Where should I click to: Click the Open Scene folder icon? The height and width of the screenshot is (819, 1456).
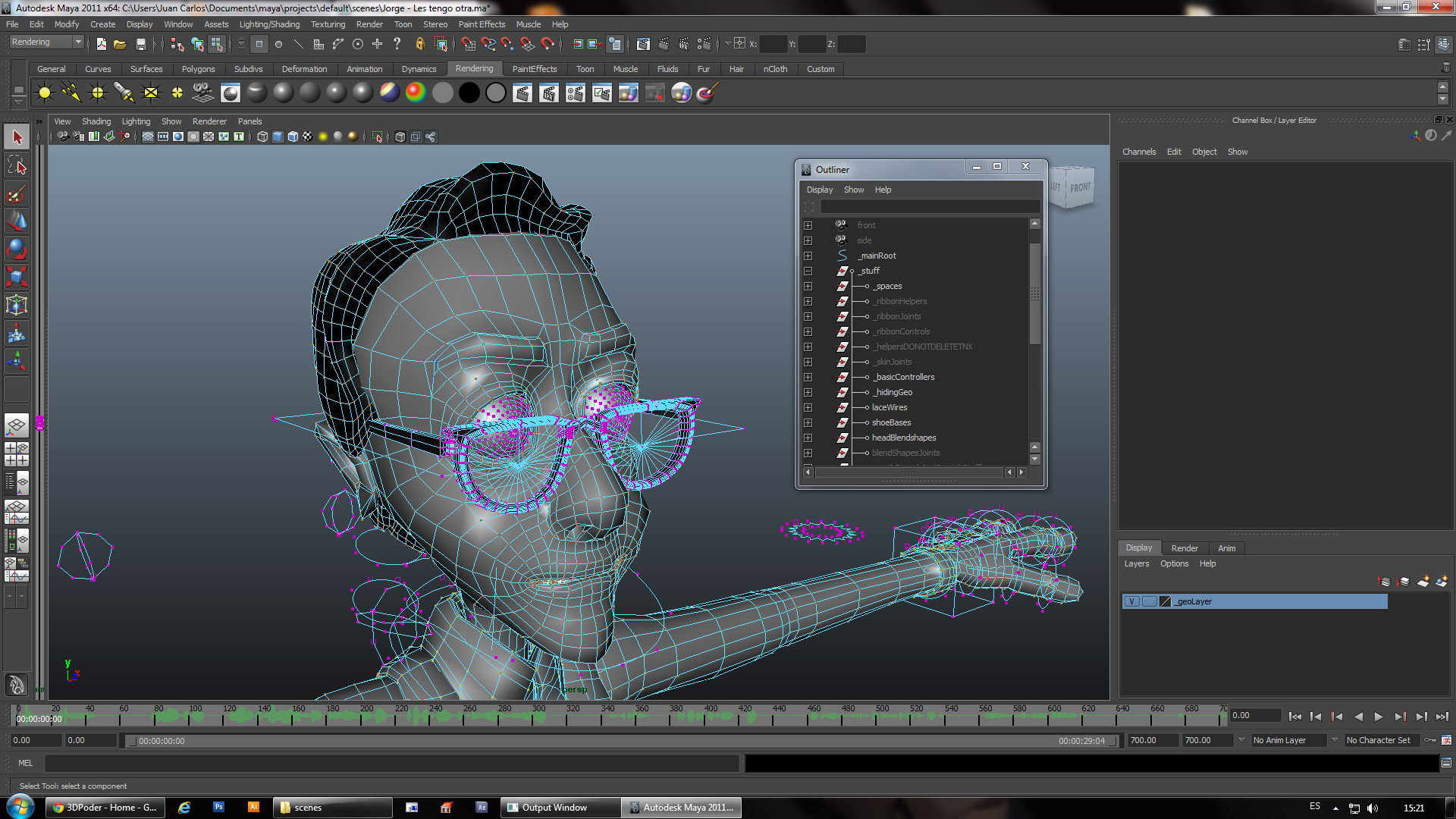(120, 44)
